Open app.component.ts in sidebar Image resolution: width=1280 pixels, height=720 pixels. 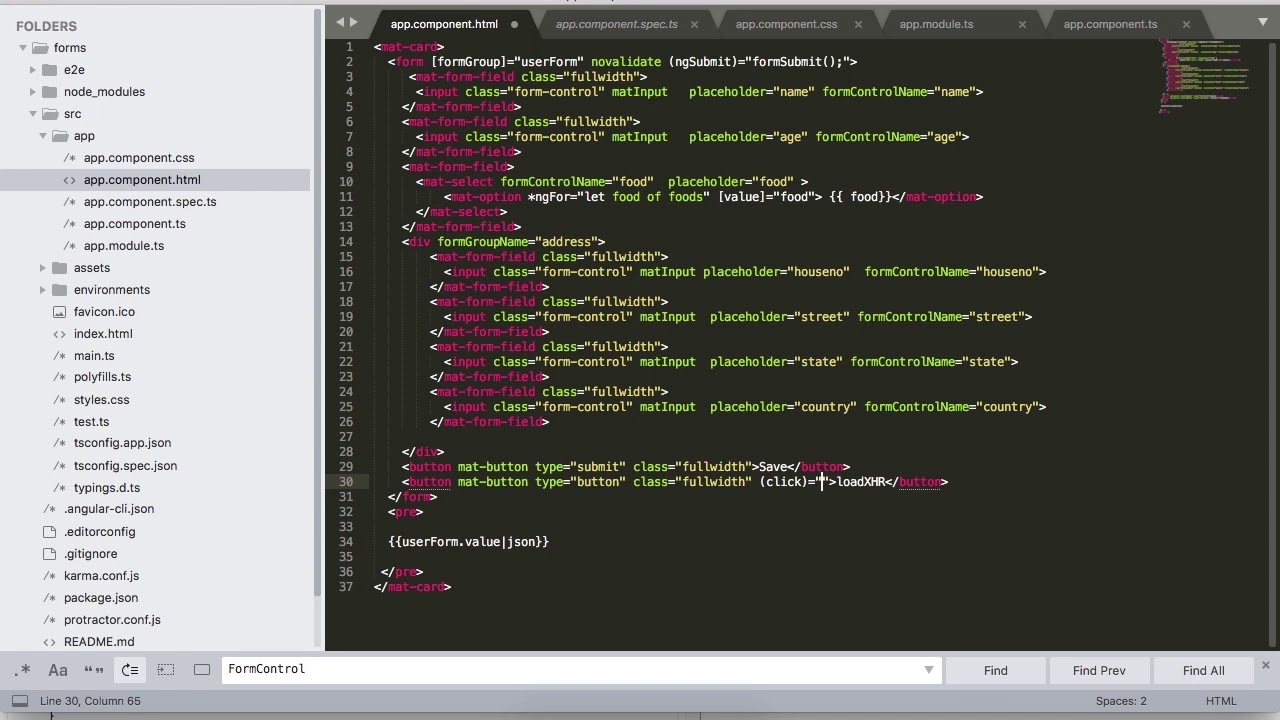coord(135,224)
